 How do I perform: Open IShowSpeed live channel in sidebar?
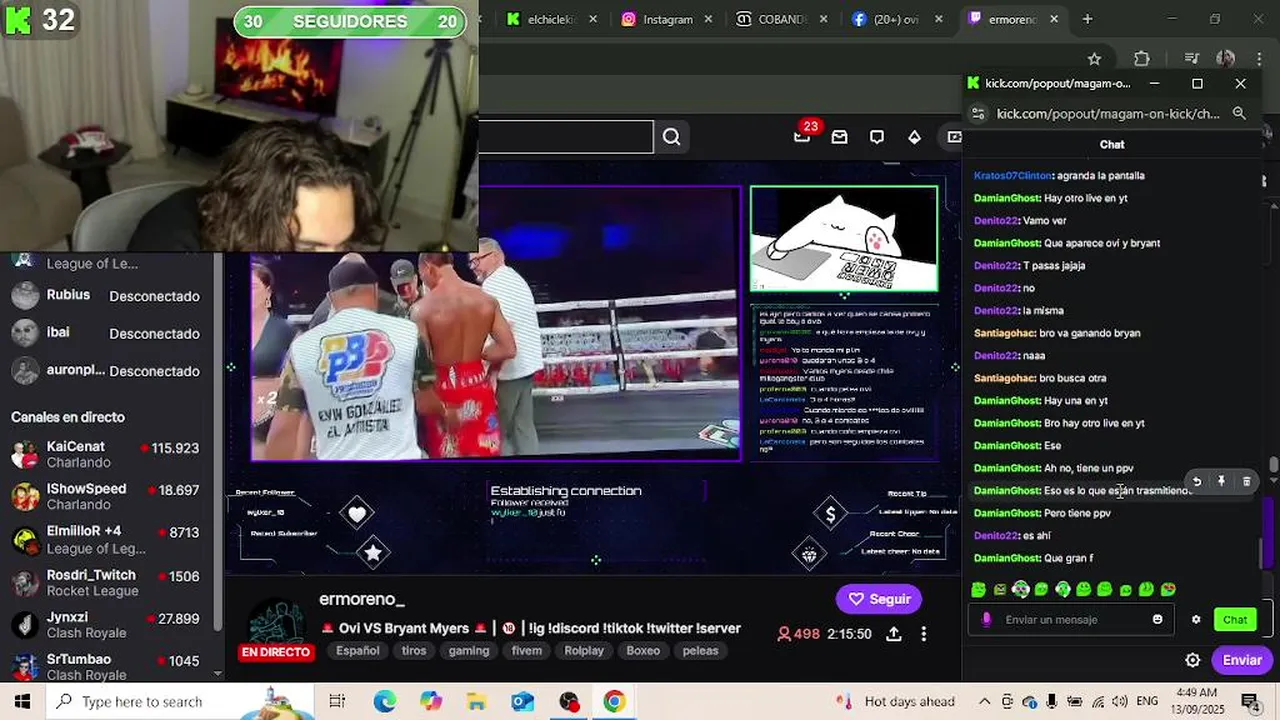[x=106, y=496]
